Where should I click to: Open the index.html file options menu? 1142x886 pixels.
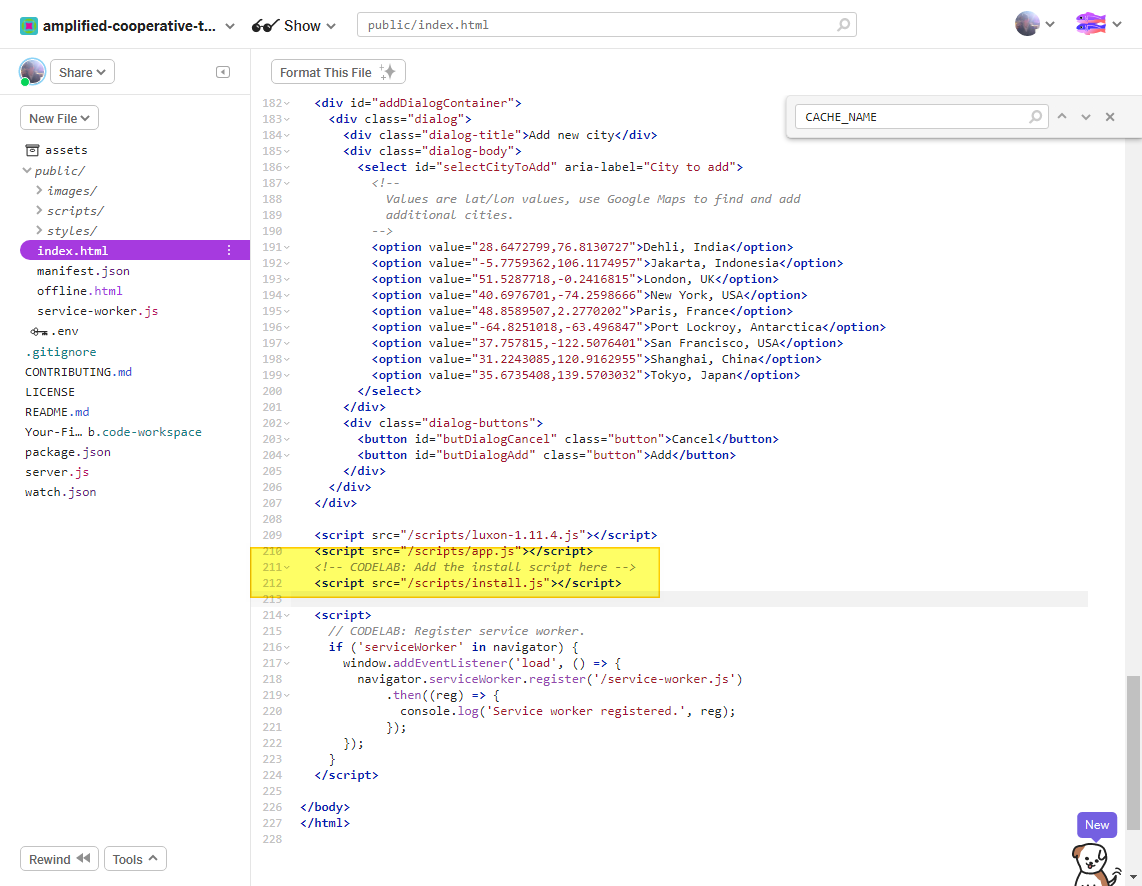point(229,250)
